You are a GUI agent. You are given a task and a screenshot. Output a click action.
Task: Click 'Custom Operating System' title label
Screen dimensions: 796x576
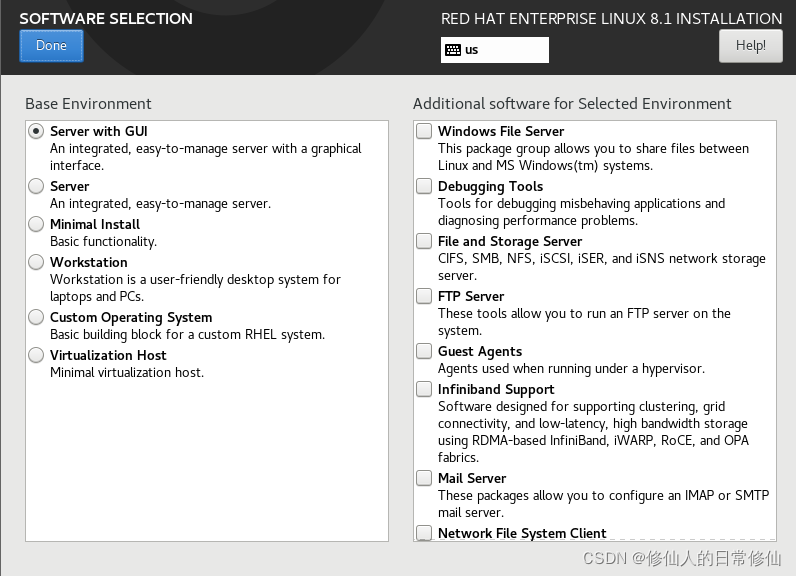tap(131, 318)
